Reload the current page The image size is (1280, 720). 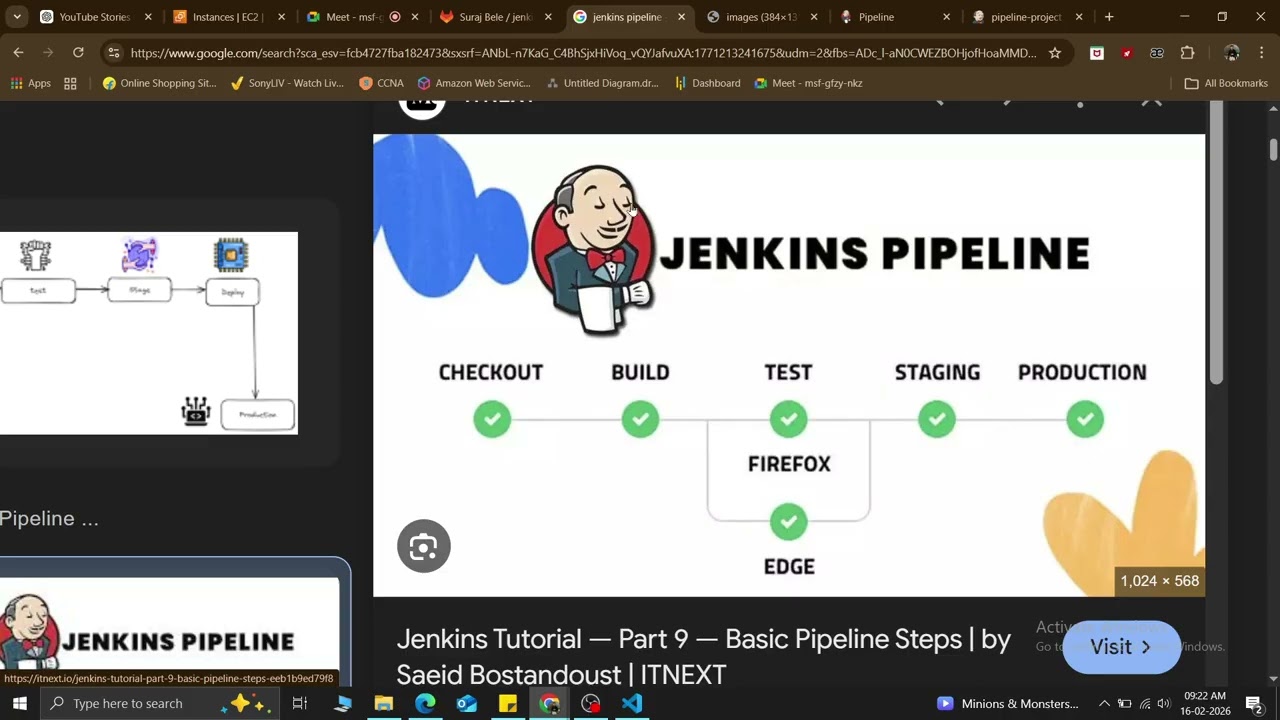(78, 53)
